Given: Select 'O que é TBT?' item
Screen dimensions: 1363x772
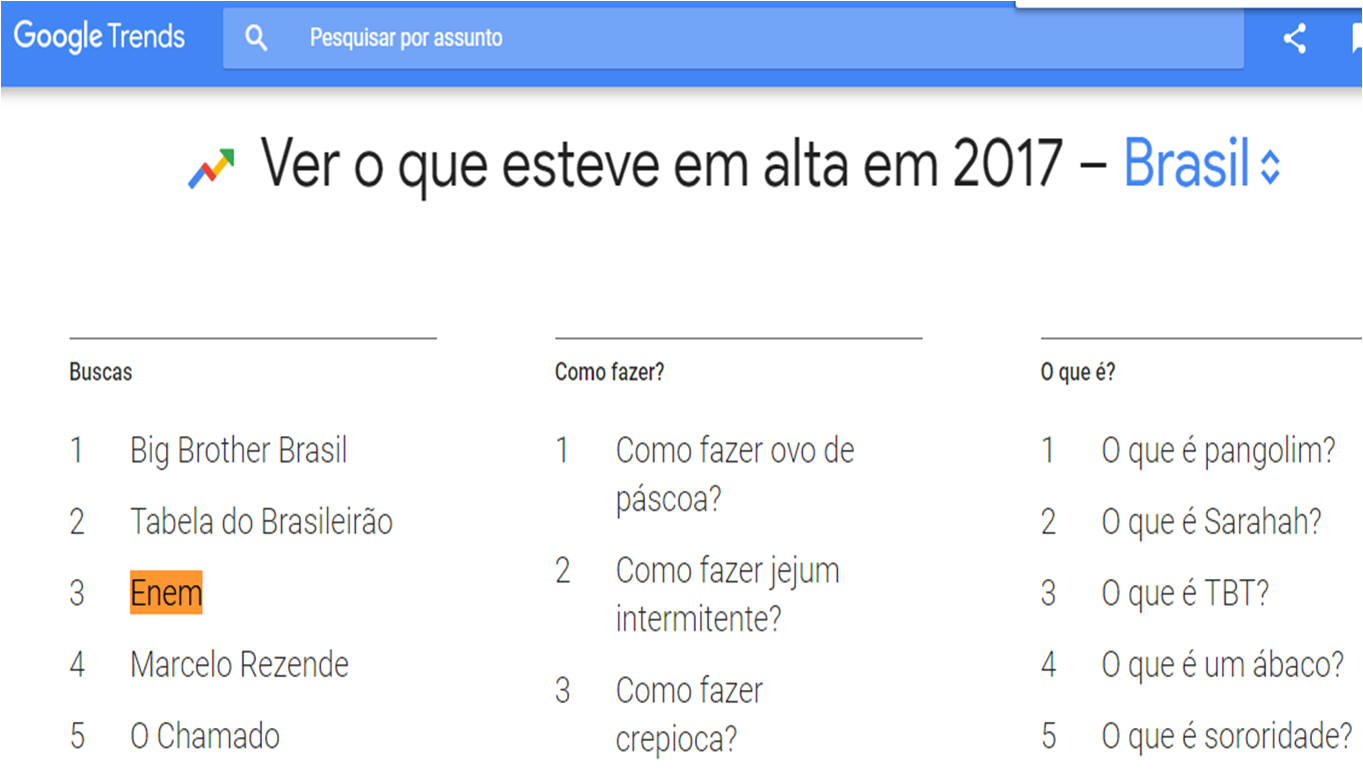Looking at the screenshot, I should [x=1185, y=594].
